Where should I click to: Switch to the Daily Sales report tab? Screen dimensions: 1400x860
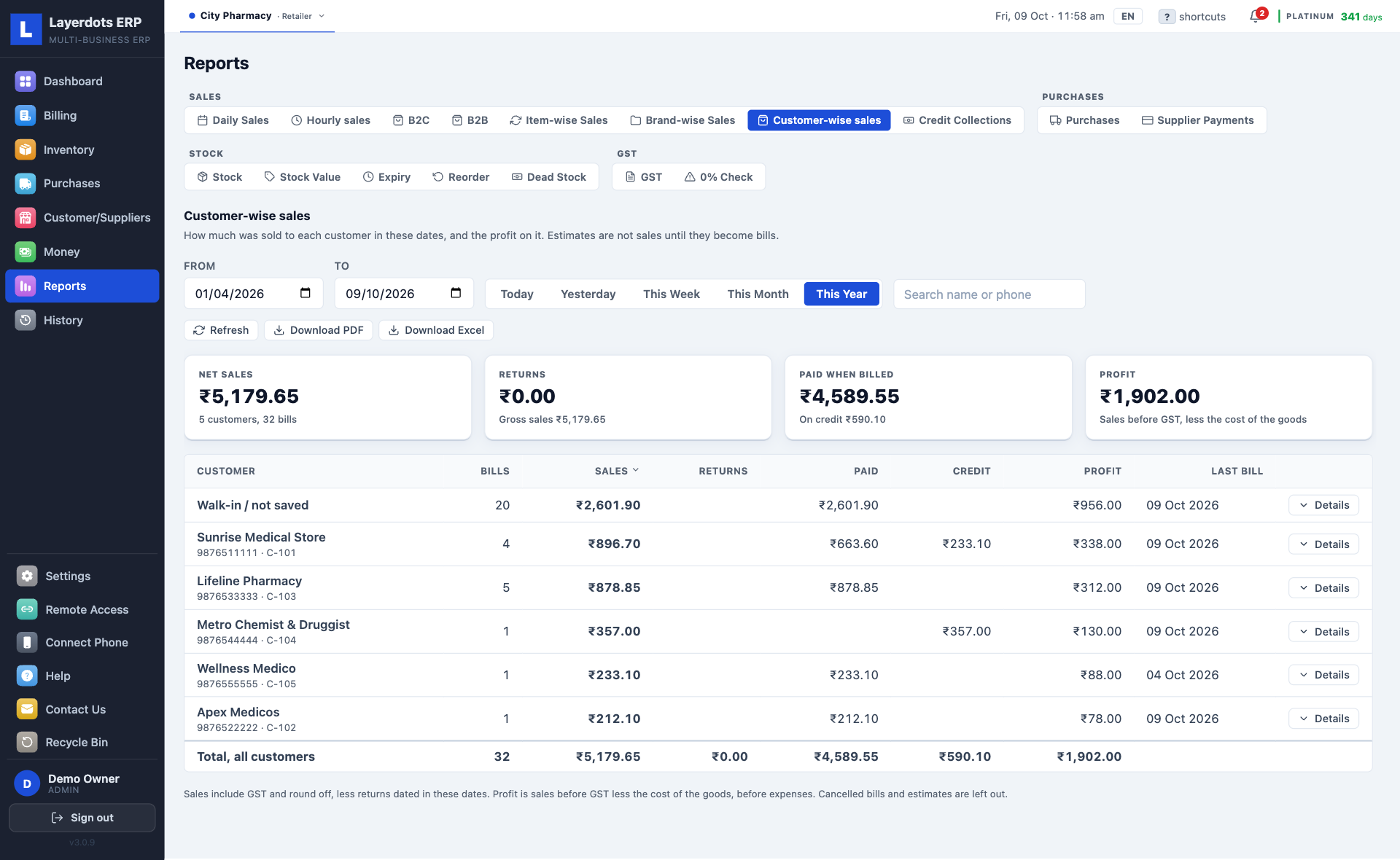233,120
